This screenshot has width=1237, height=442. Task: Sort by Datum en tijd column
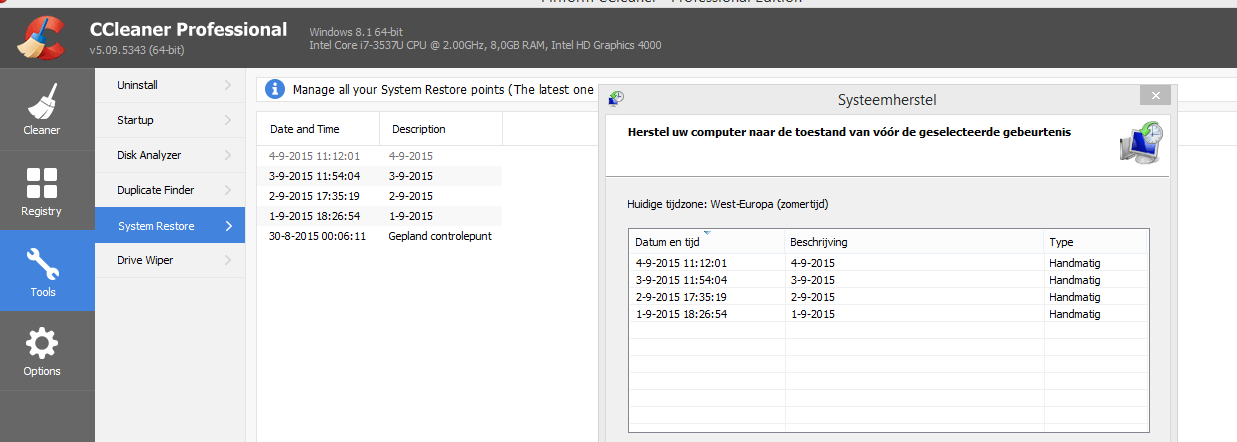click(x=706, y=242)
